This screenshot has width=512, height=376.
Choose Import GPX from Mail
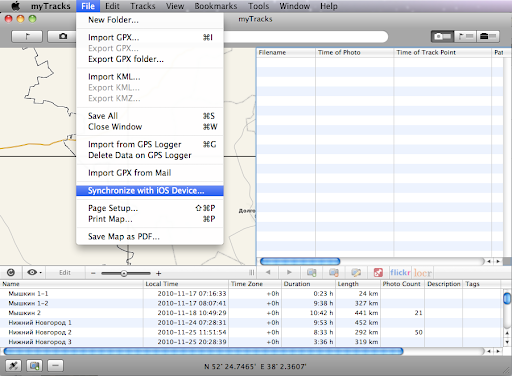click(x=150, y=173)
